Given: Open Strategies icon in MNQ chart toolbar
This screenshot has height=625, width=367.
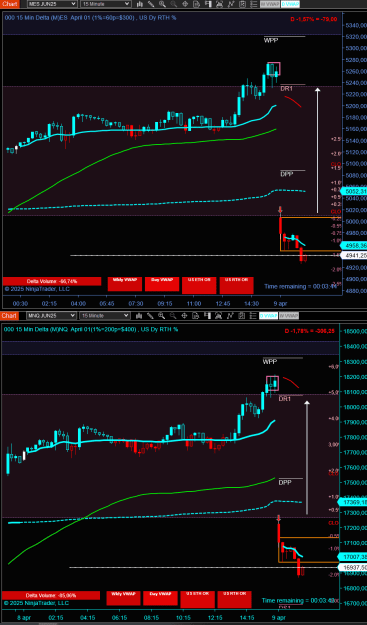Looking at the screenshot, I should [x=230, y=316].
